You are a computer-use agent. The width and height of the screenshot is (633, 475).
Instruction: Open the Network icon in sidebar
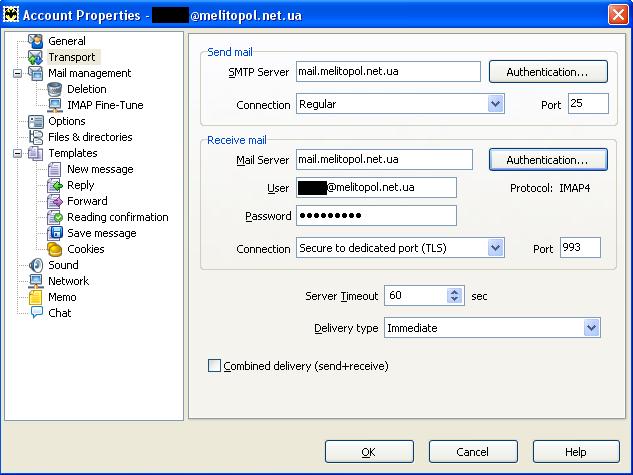pyautogui.click(x=36, y=281)
